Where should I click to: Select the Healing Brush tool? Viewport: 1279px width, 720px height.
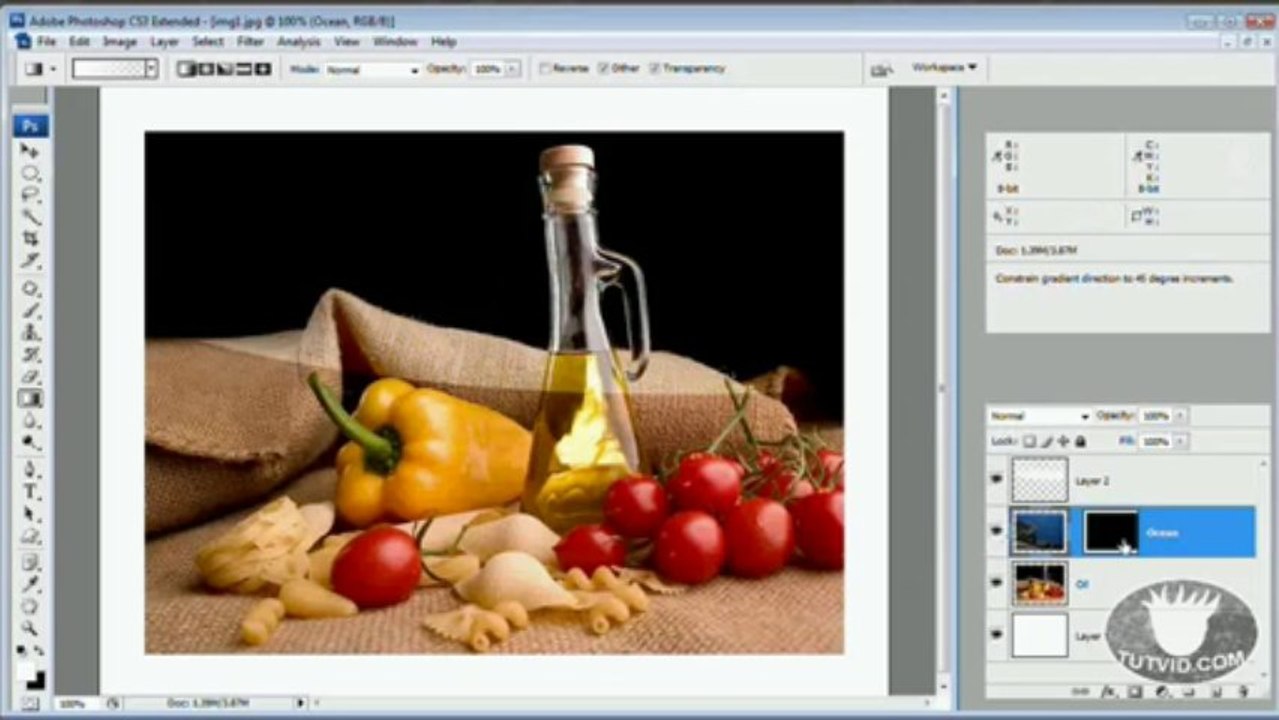click(31, 289)
